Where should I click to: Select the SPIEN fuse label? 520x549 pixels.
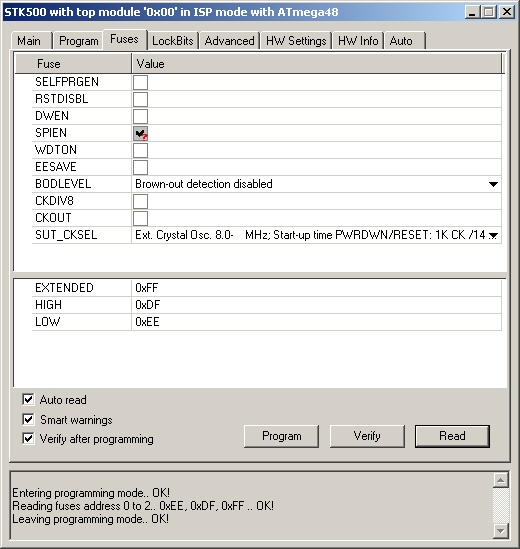(x=51, y=133)
